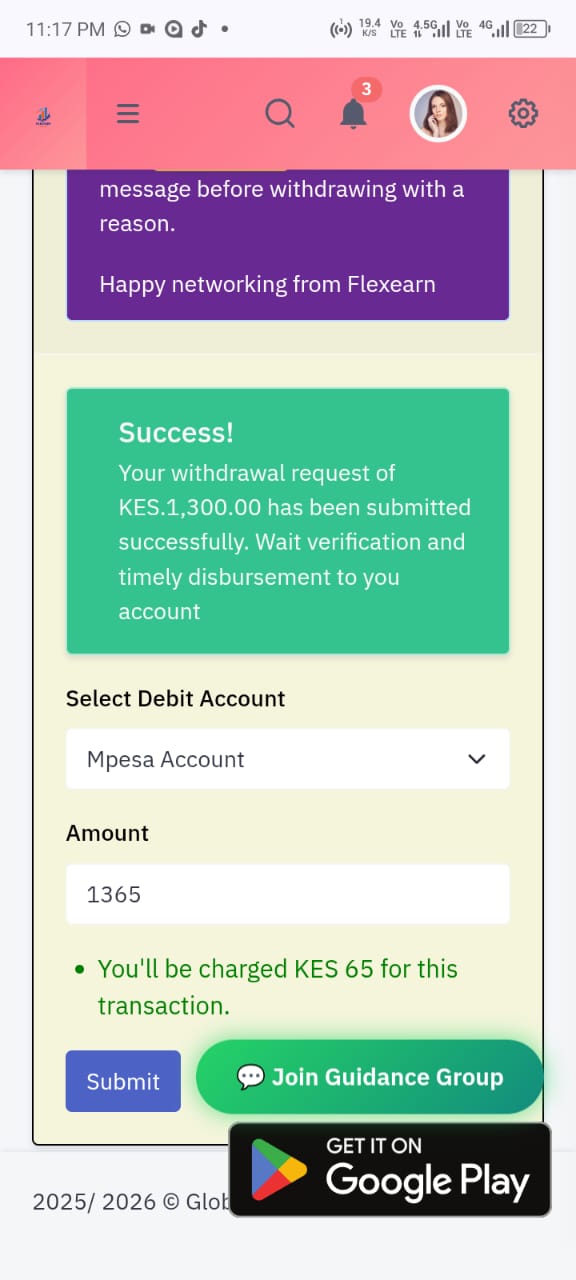This screenshot has height=1280, width=576.
Task: Open the search magnifier icon
Action: coord(280,113)
